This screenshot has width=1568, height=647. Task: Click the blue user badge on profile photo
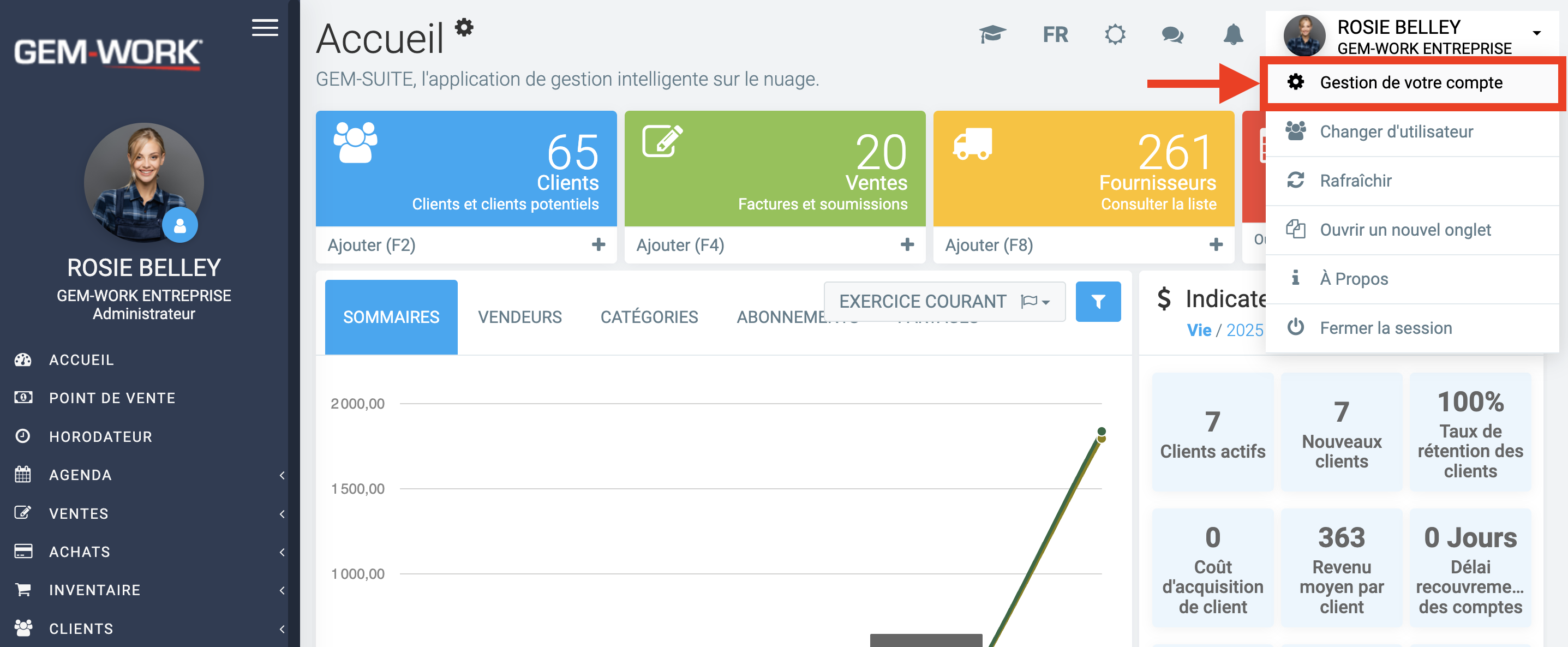[x=179, y=226]
